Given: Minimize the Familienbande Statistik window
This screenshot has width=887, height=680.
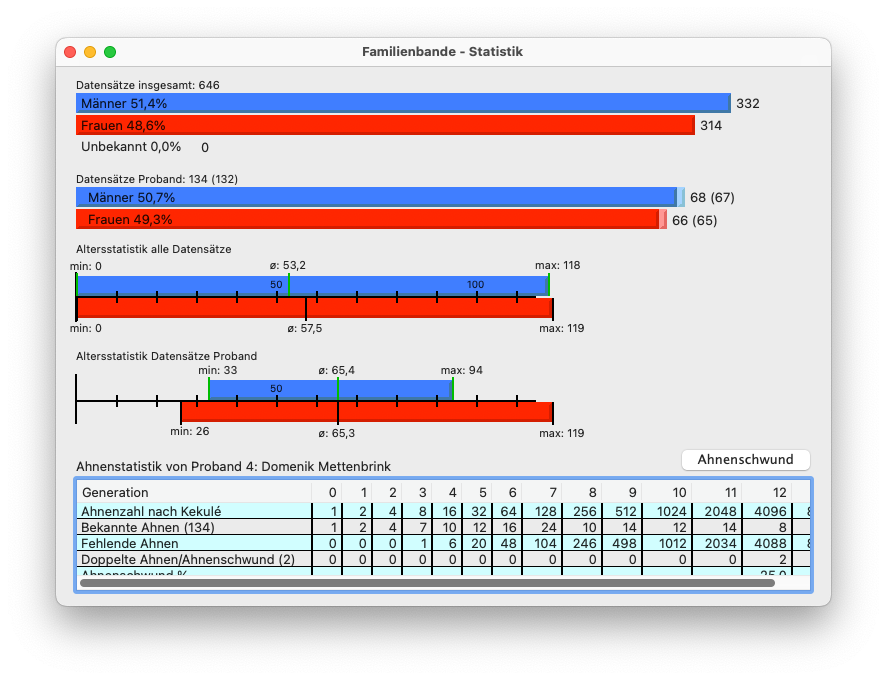Looking at the screenshot, I should [x=90, y=52].
